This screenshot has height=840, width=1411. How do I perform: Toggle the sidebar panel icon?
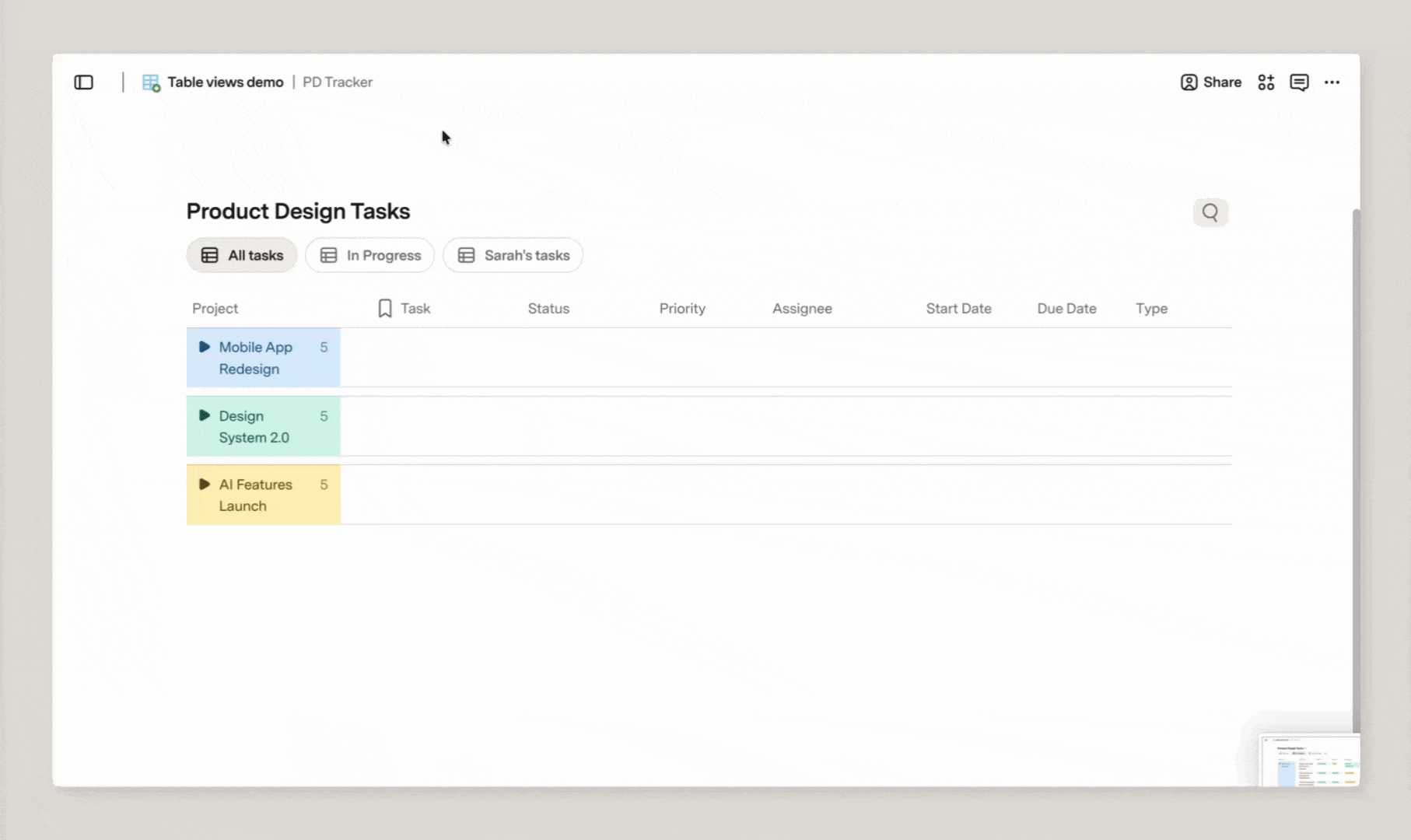[x=83, y=82]
